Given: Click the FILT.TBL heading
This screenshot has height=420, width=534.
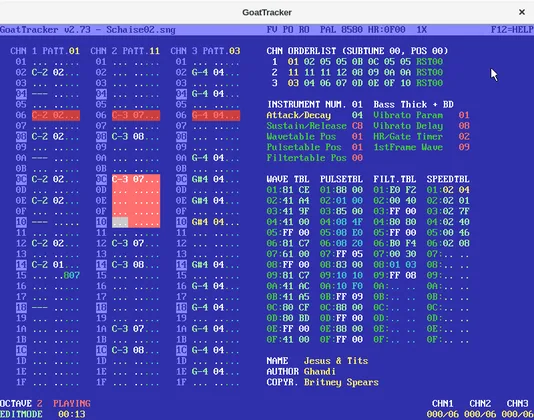Looking at the screenshot, I should 395,179.
